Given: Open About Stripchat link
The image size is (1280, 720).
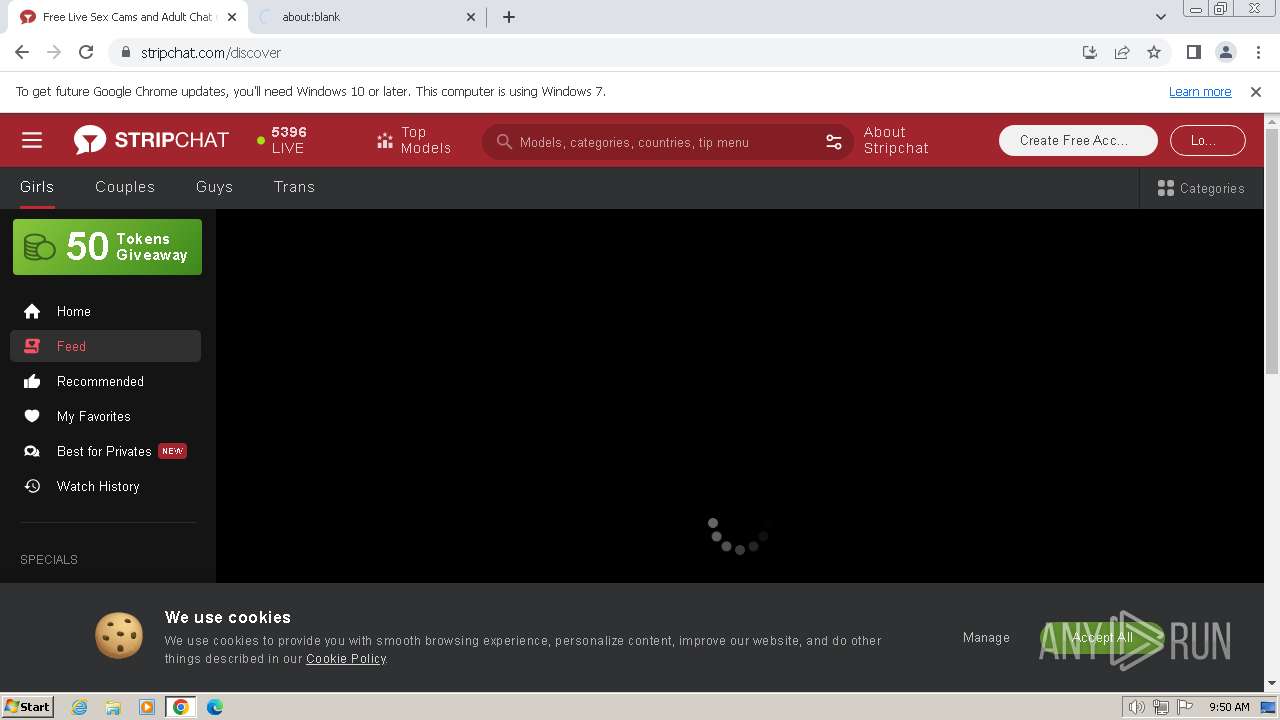Looking at the screenshot, I should (x=896, y=140).
